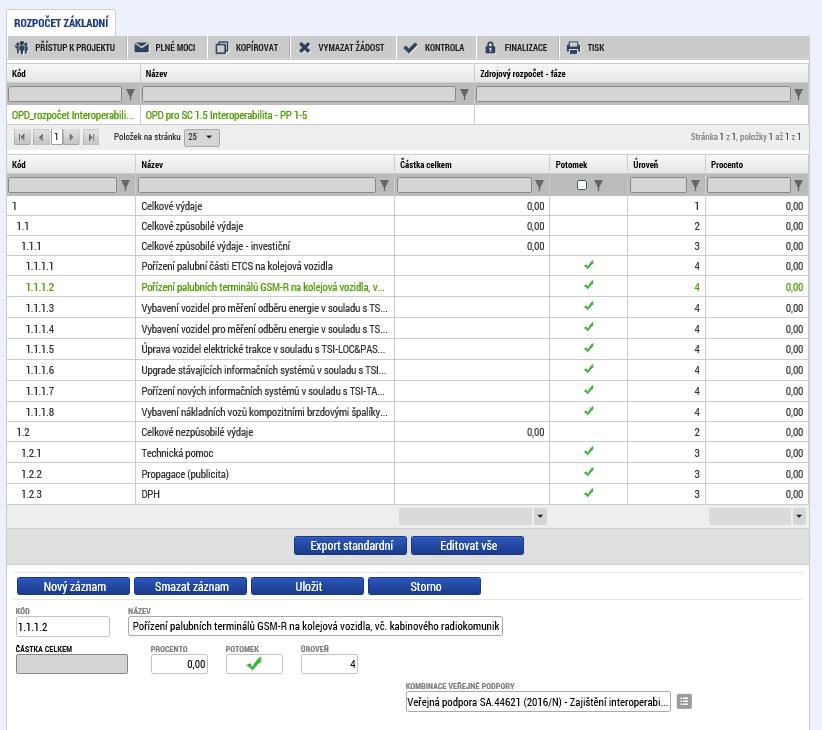Viewport: 822px width, 730px height.
Task: Click the Nový záznam button
Action: pos(73,586)
